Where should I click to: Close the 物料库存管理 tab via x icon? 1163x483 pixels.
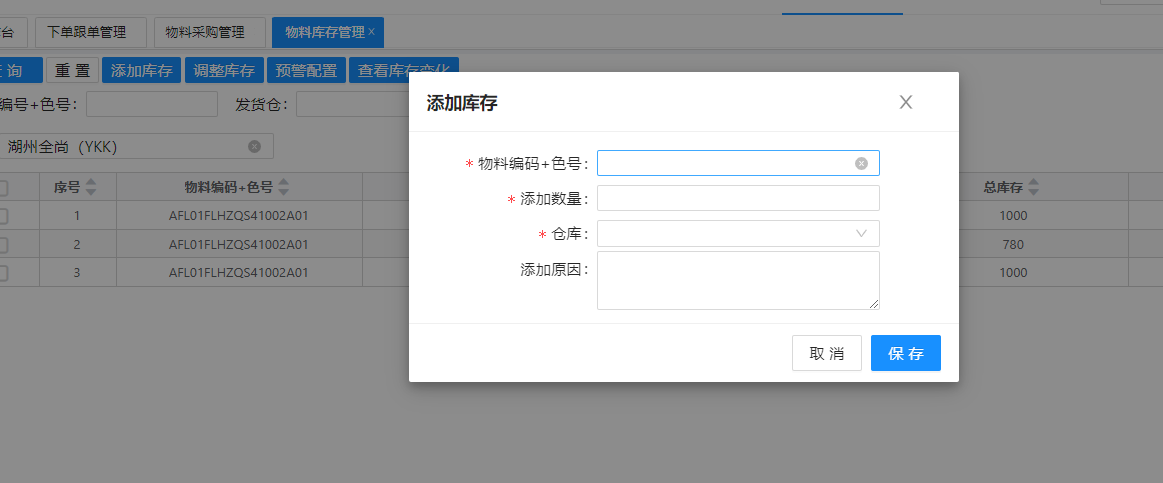[x=372, y=32]
